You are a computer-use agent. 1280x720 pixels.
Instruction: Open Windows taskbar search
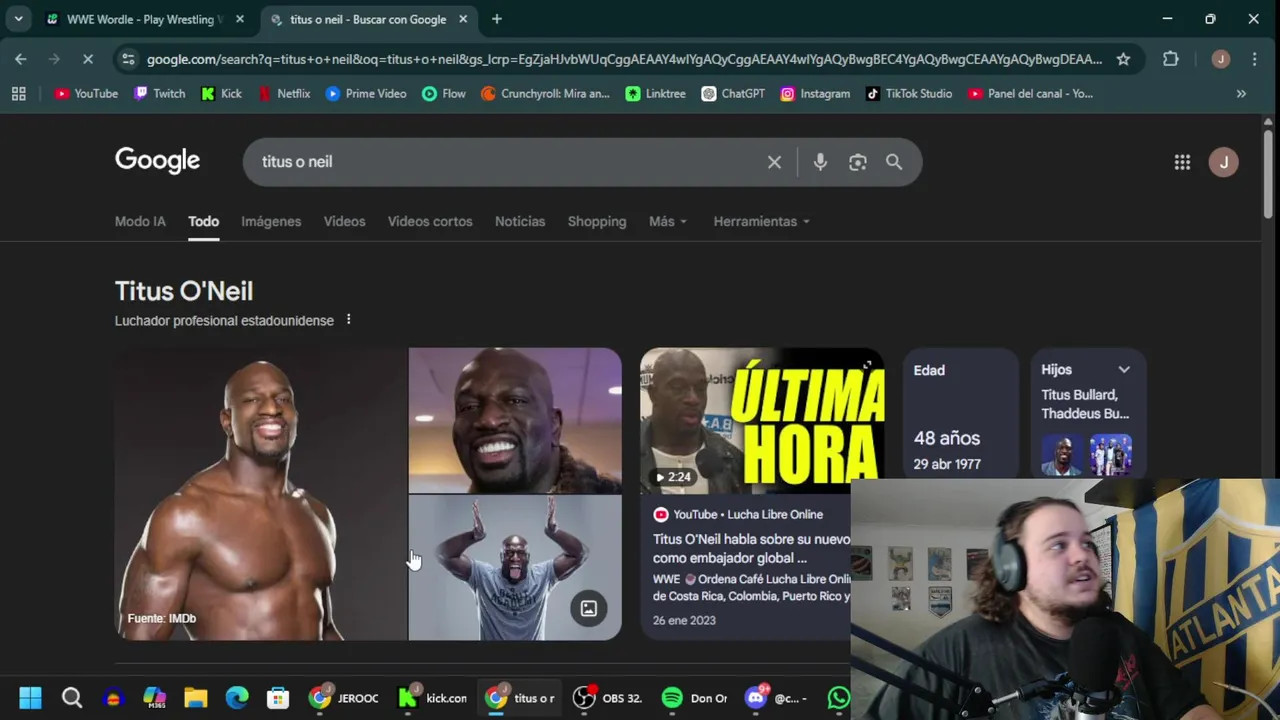(x=71, y=698)
